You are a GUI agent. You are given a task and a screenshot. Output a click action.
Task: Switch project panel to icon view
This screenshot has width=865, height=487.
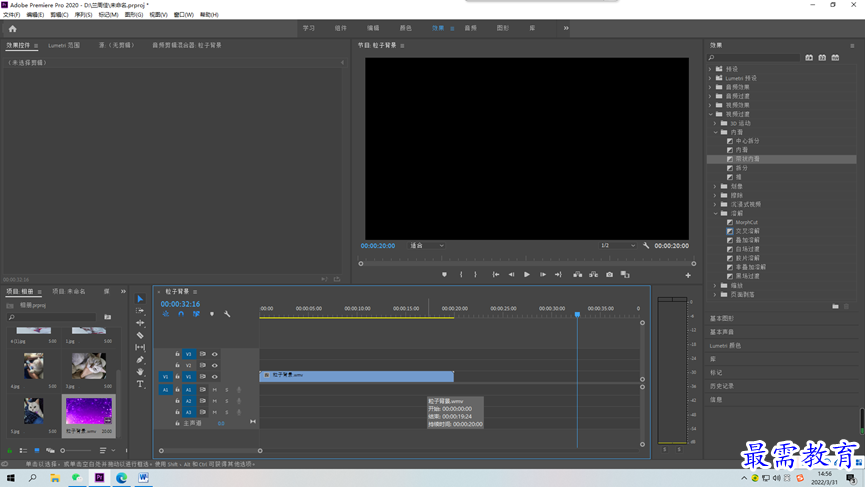click(x=37, y=451)
